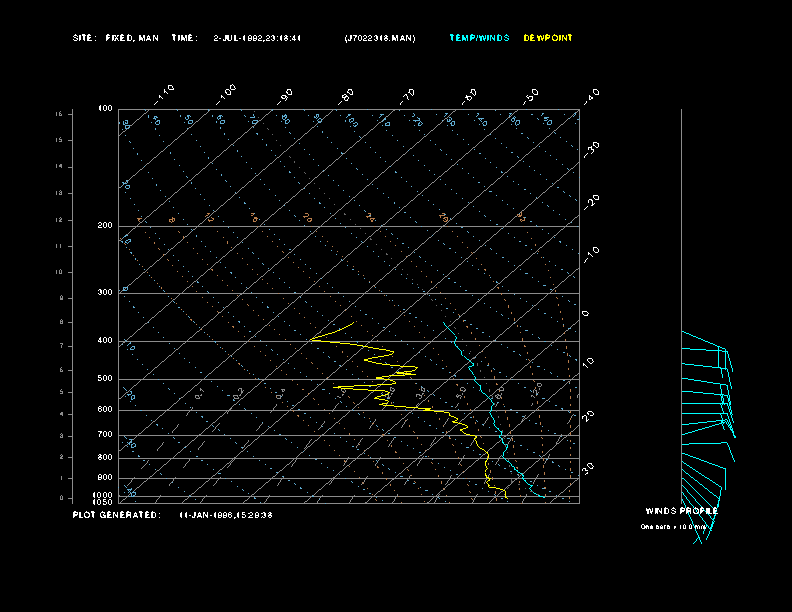The image size is (792, 612).
Task: Click the '400' pressure level label
Action: (105, 341)
